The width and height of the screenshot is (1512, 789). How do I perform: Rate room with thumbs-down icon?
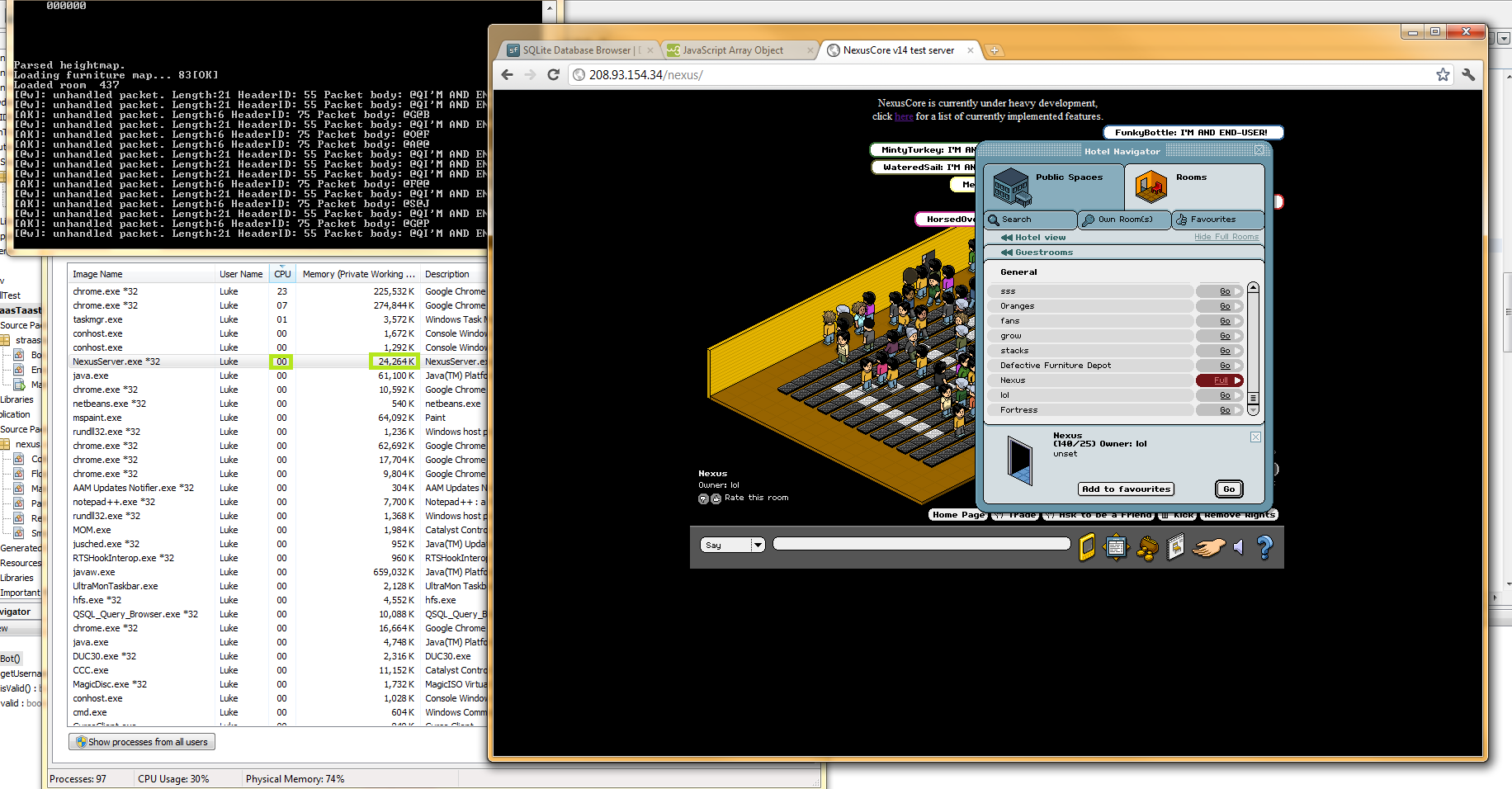(x=703, y=498)
